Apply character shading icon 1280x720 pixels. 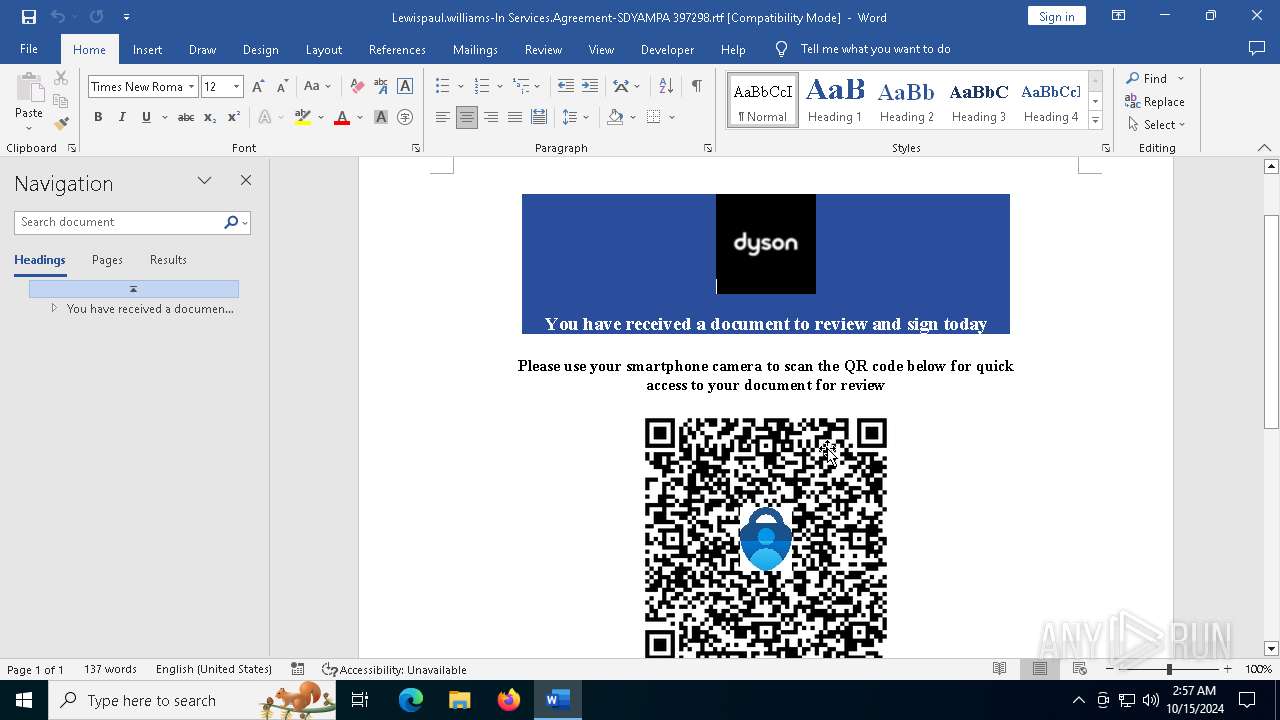[x=381, y=118]
